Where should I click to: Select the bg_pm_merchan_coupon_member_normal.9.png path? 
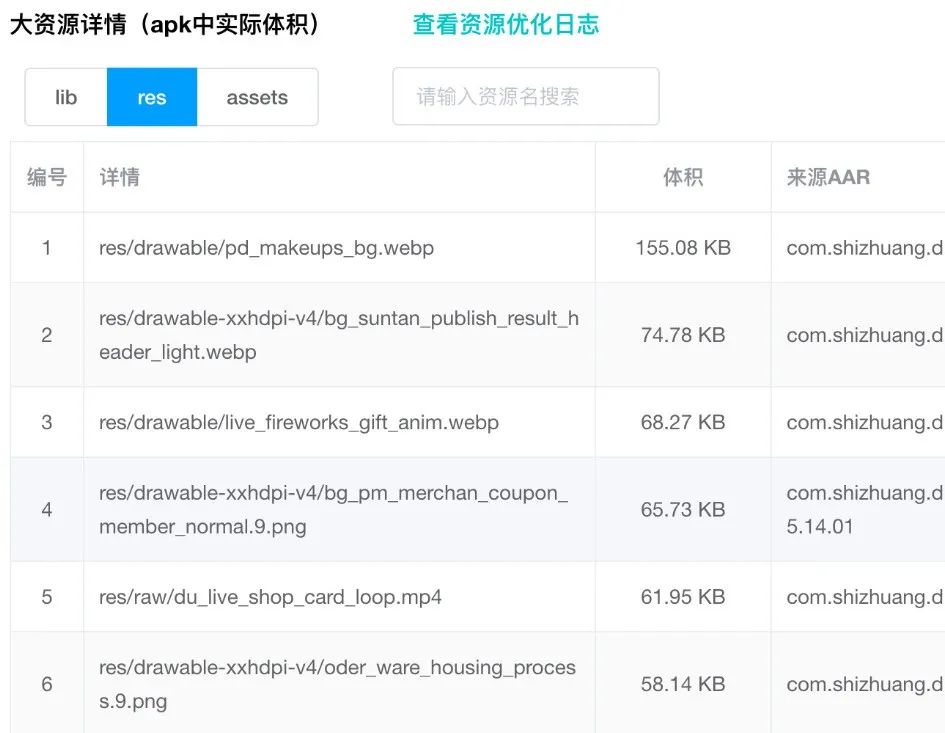(x=333, y=509)
